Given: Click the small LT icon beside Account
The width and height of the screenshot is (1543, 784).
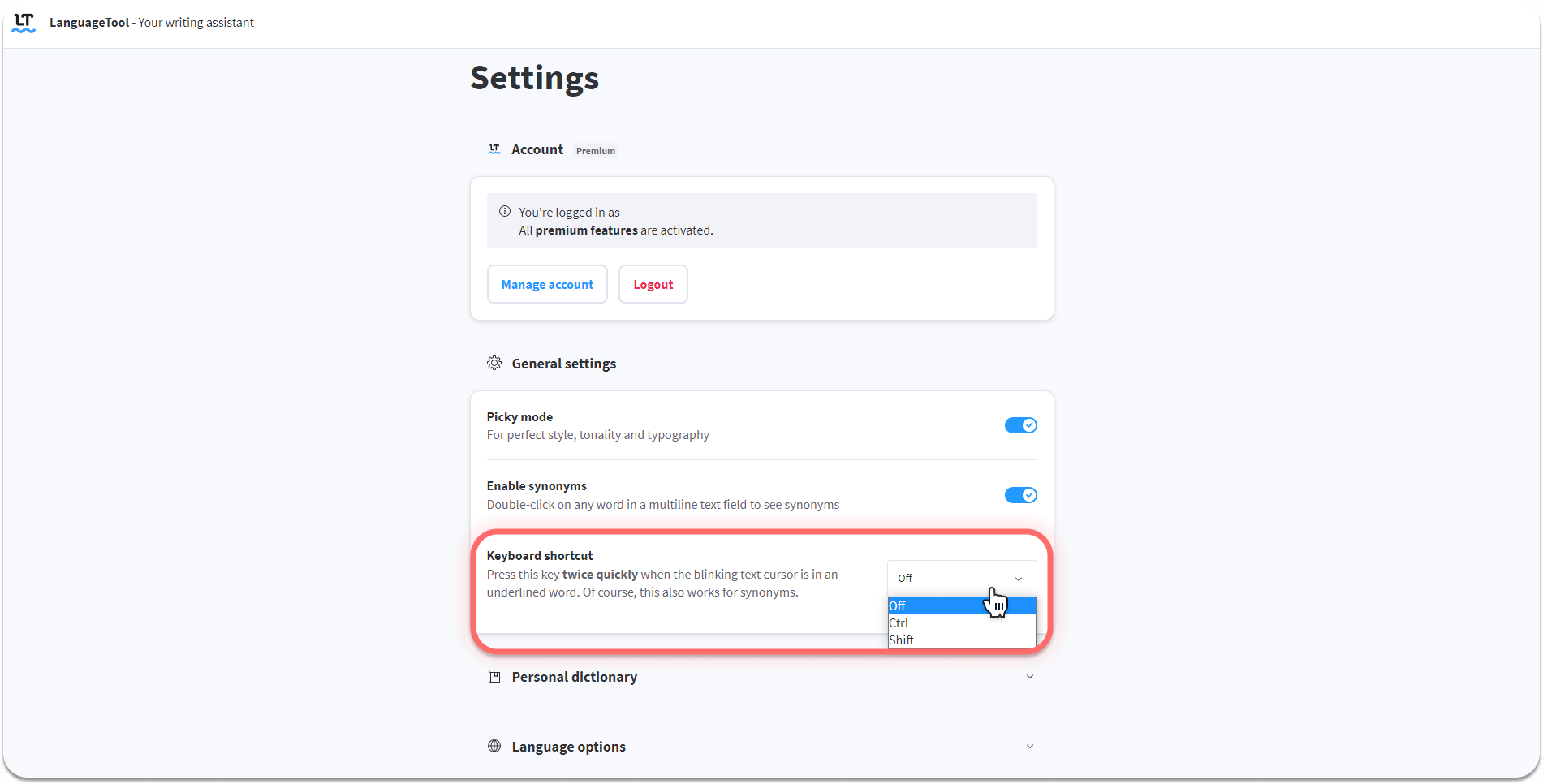Looking at the screenshot, I should [494, 149].
